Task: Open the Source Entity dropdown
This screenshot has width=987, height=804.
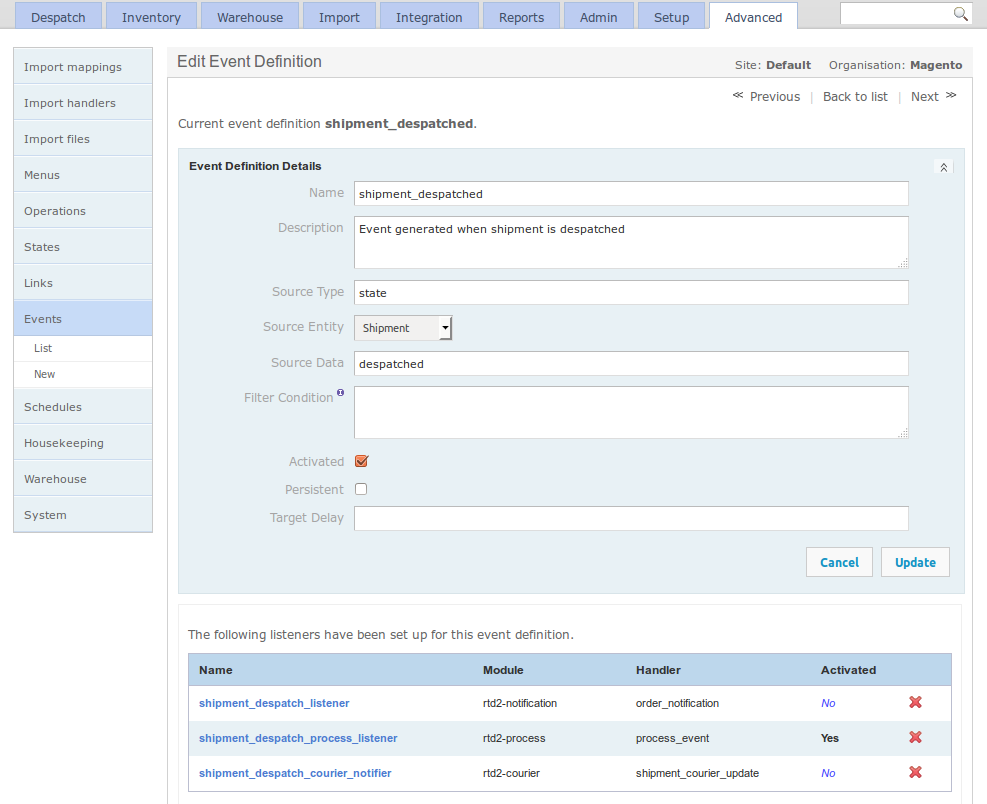Action: pos(445,327)
